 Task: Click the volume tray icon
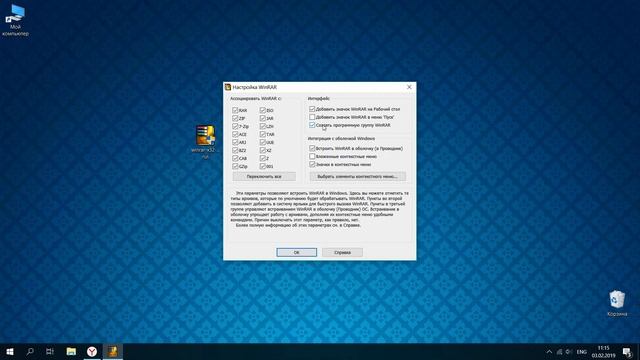coord(569,352)
